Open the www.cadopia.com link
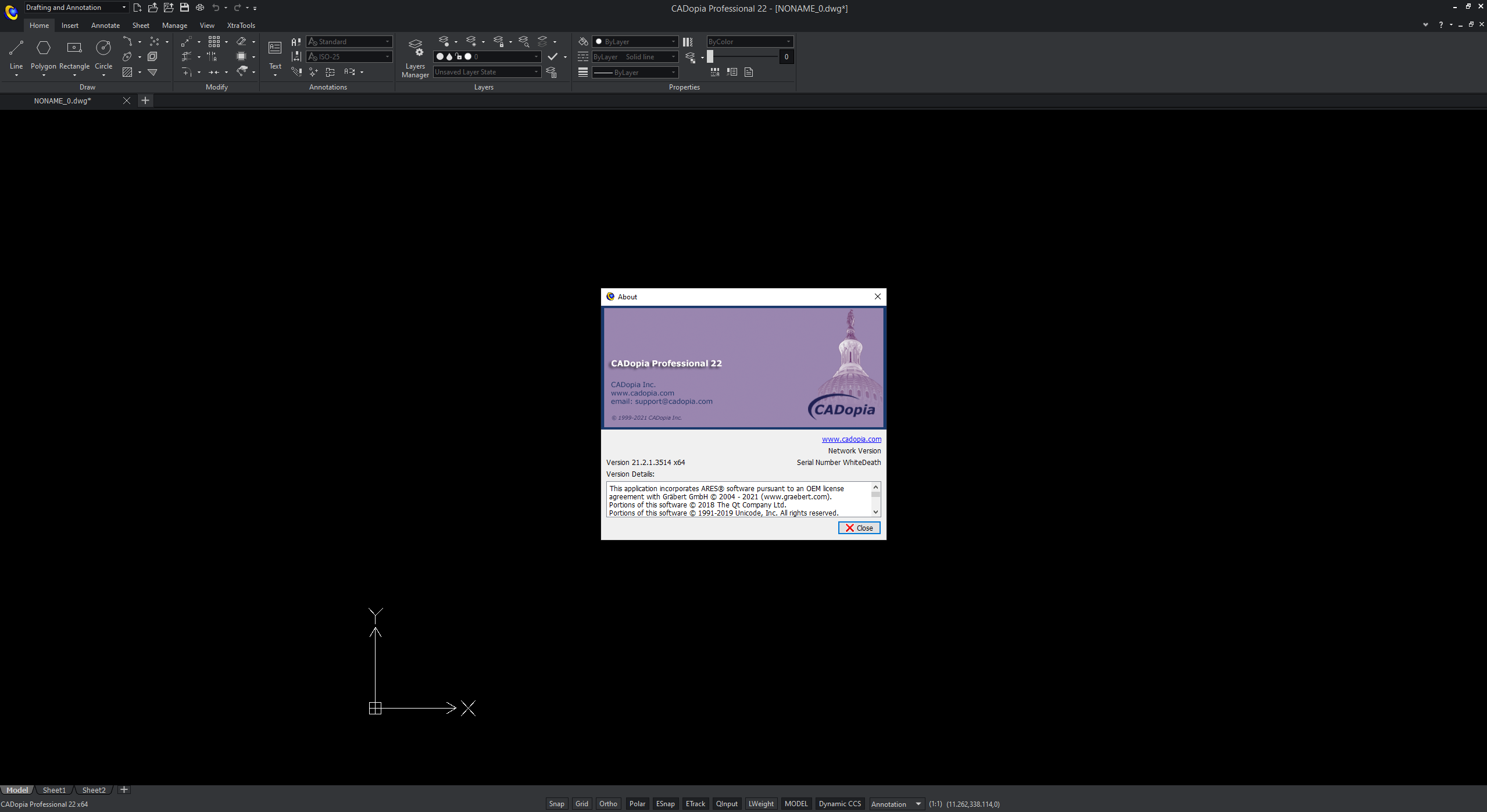Screen dimensions: 1487x812 851,439
